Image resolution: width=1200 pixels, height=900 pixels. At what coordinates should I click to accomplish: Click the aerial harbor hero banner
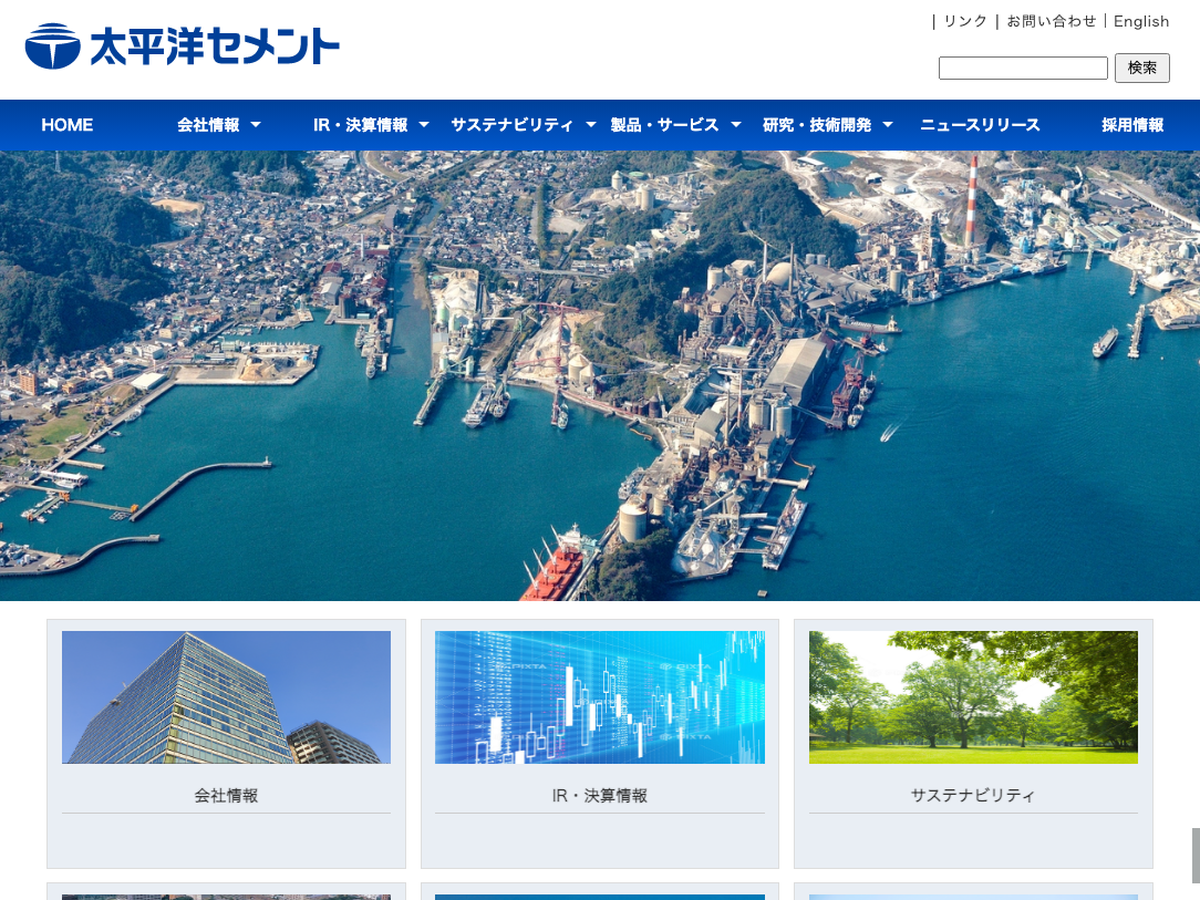click(600, 375)
